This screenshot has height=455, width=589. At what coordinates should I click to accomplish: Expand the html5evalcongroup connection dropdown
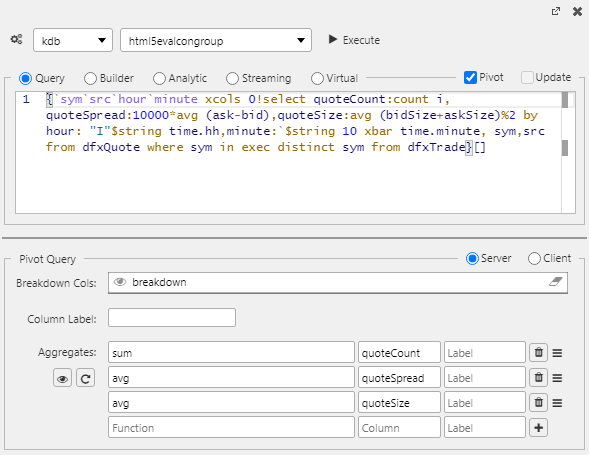point(216,40)
